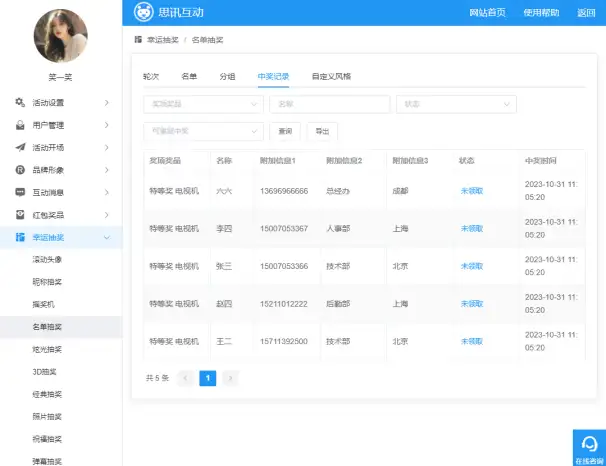
Task: Click the 返回 link in header
Action: click(586, 13)
